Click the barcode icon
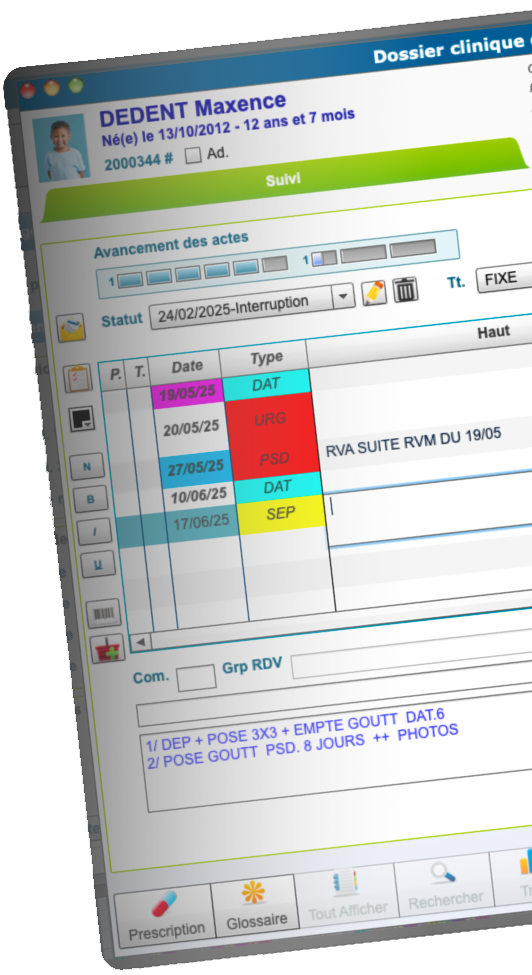Viewport: 532px width, 975px height. coord(103,614)
